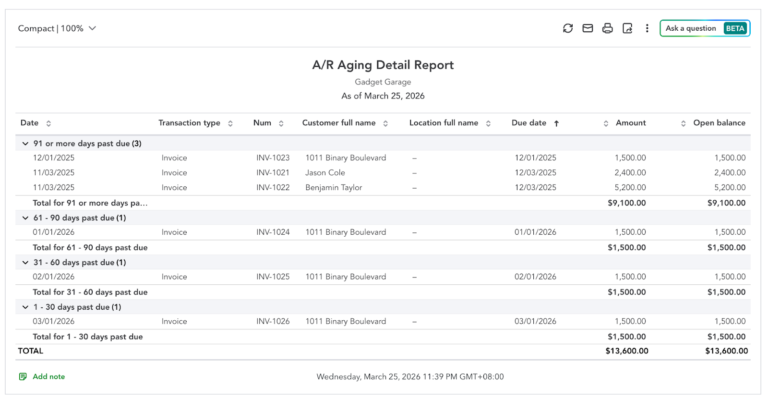Sort by the Open balance column arrows

tap(683, 123)
